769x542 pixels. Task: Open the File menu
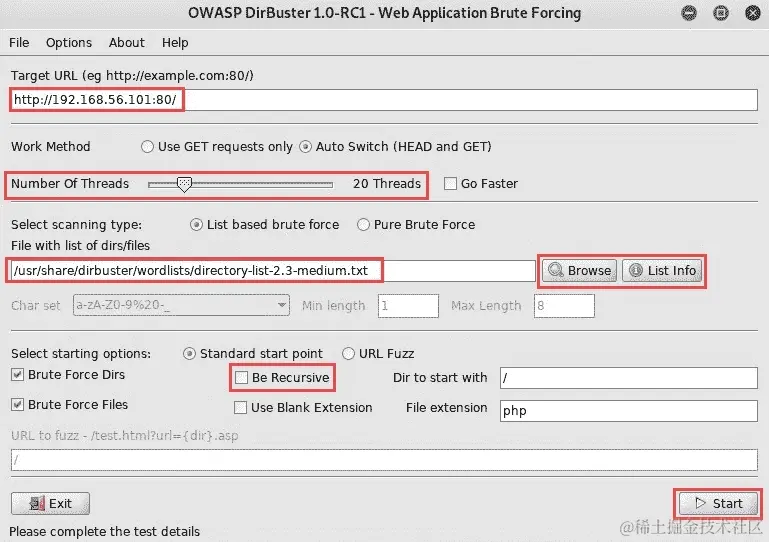pyautogui.click(x=19, y=43)
